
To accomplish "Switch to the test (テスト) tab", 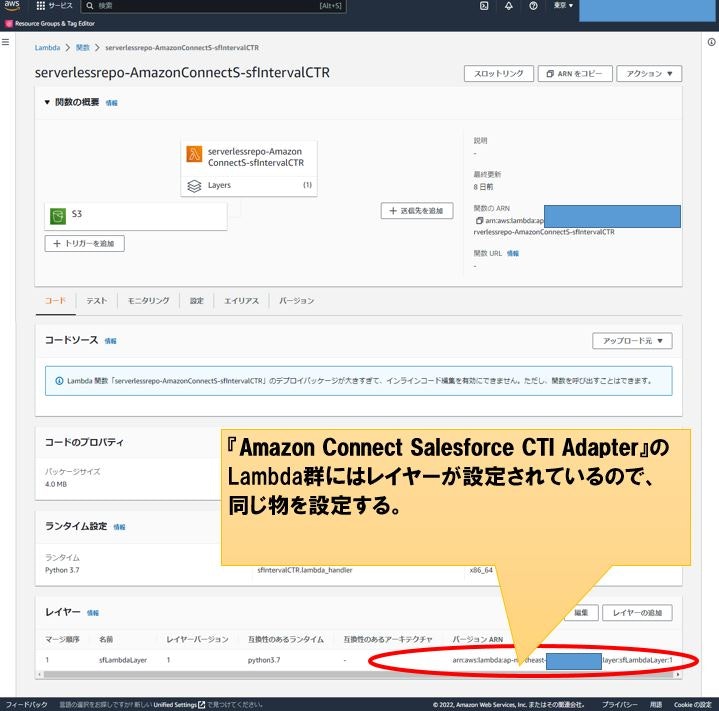I will point(97,301).
